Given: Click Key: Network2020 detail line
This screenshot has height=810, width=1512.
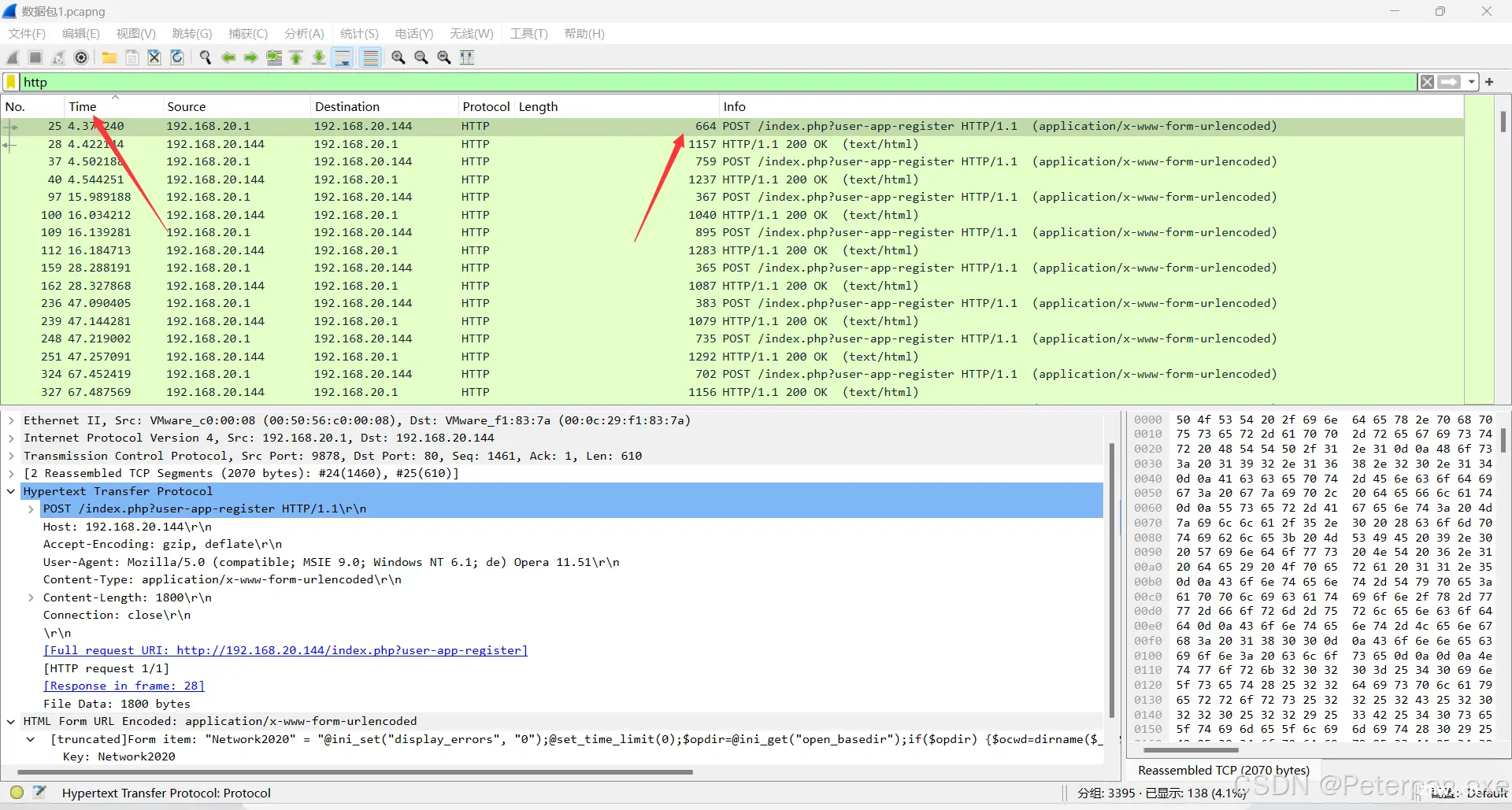Looking at the screenshot, I should pyautogui.click(x=119, y=756).
